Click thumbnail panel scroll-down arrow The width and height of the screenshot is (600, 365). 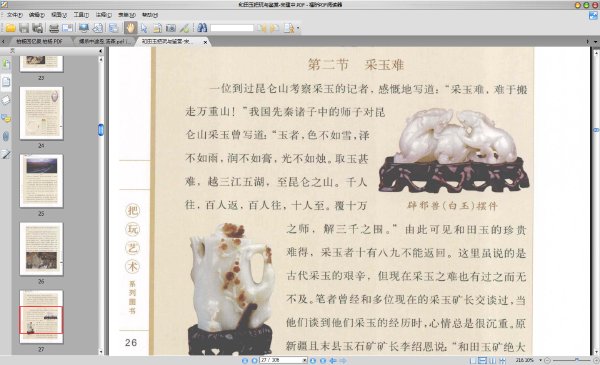click(x=101, y=352)
